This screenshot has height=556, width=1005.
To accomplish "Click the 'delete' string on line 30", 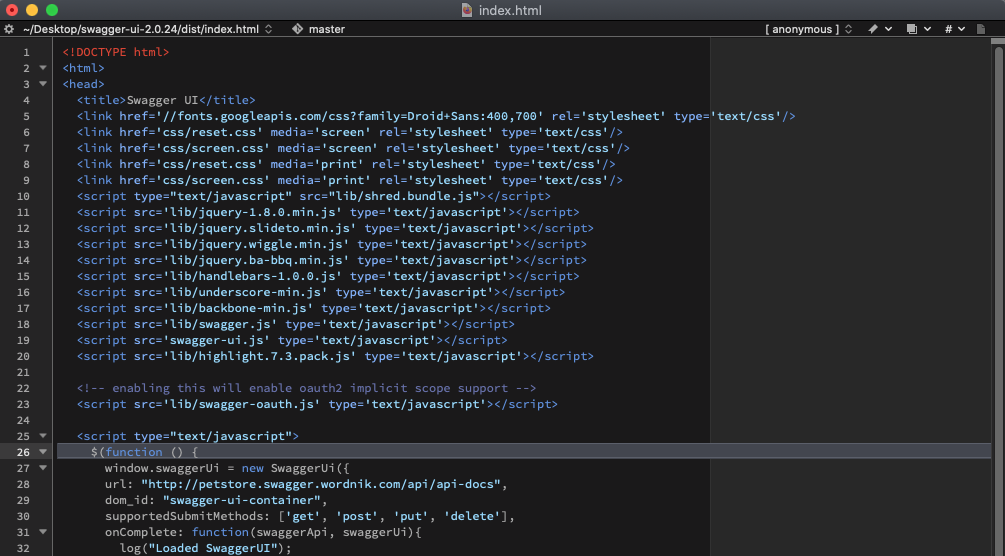I will click(472, 516).
